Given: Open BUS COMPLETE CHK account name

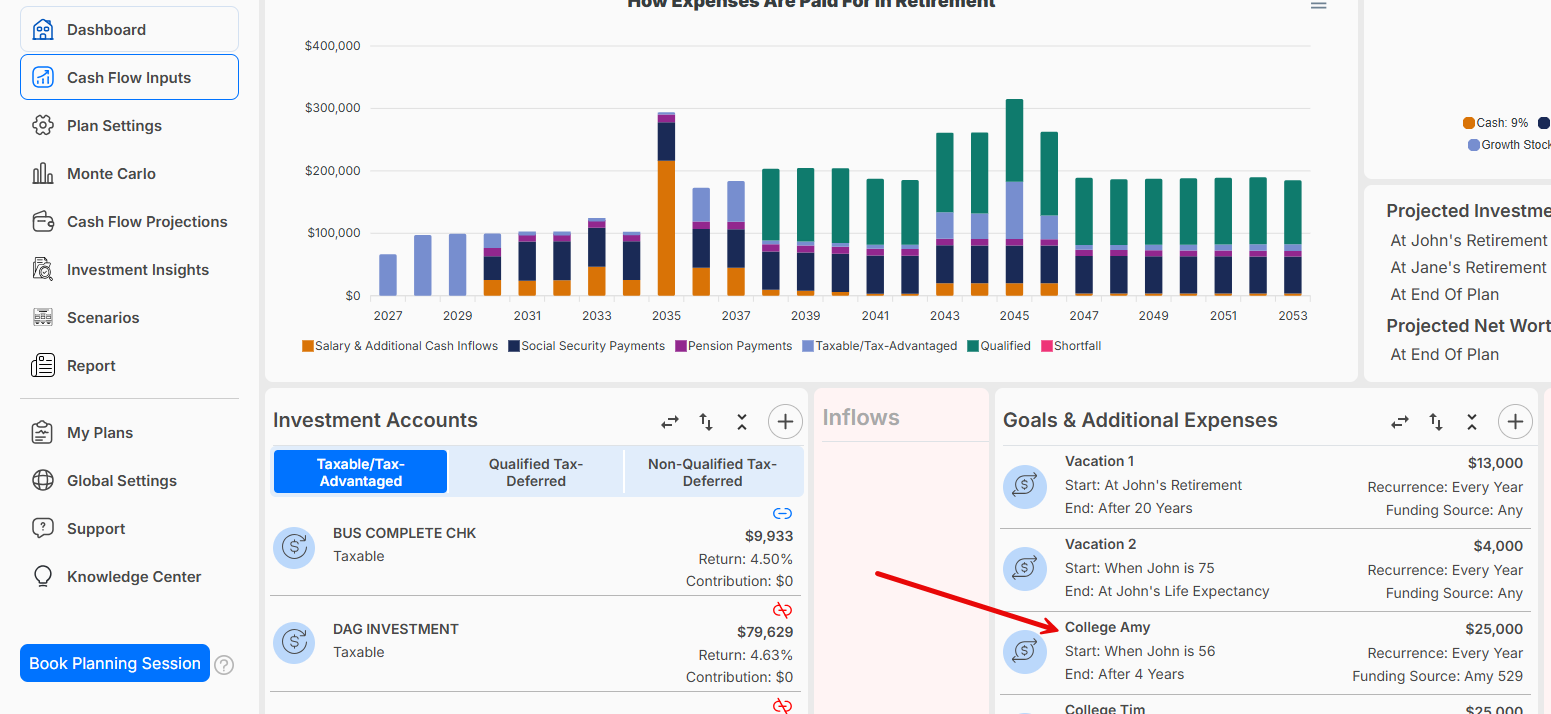Looking at the screenshot, I should [405, 533].
